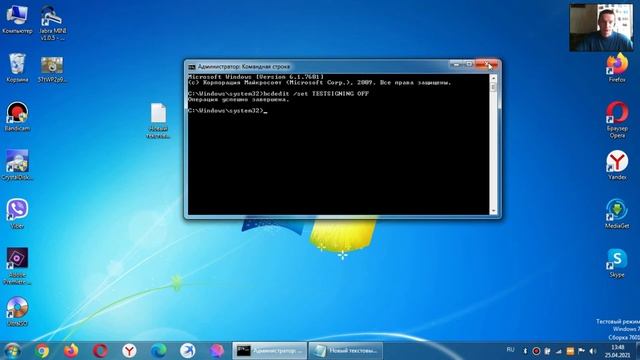
Task: Launch Edge from the taskbar
Action: click(158, 351)
